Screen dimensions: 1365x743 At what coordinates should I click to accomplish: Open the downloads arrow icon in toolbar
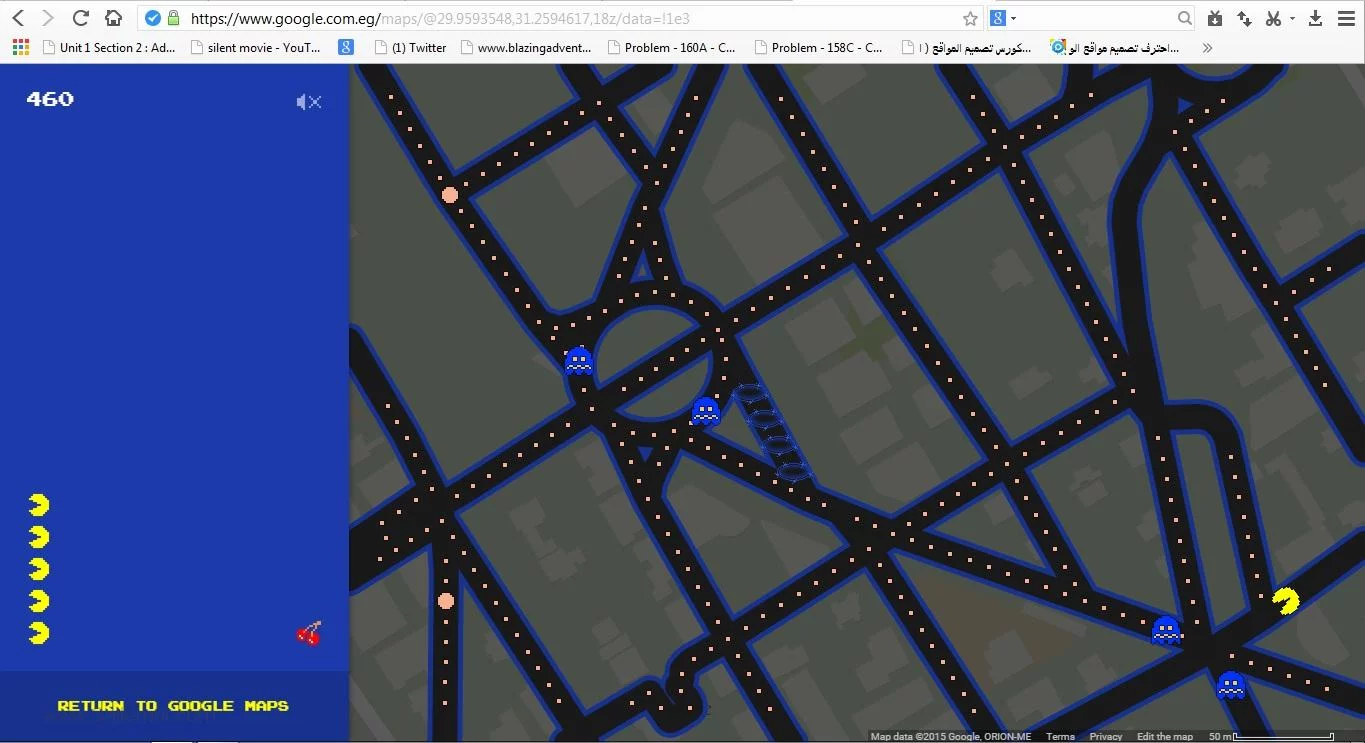1316,18
